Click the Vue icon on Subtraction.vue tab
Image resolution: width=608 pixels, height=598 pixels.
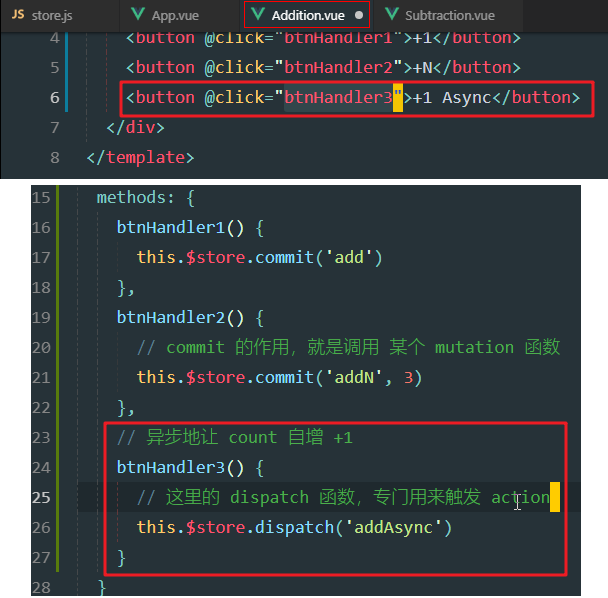391,16
